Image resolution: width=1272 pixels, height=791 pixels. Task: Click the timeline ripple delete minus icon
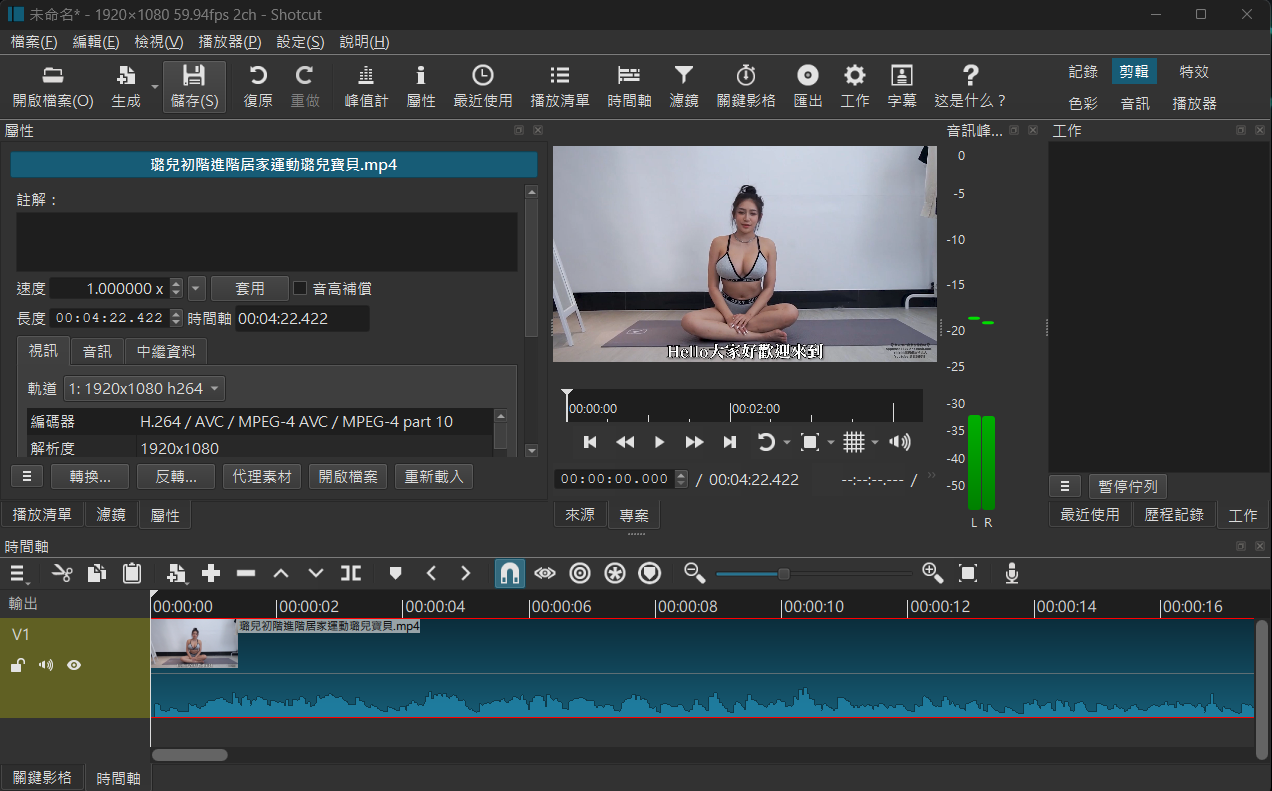coord(246,573)
